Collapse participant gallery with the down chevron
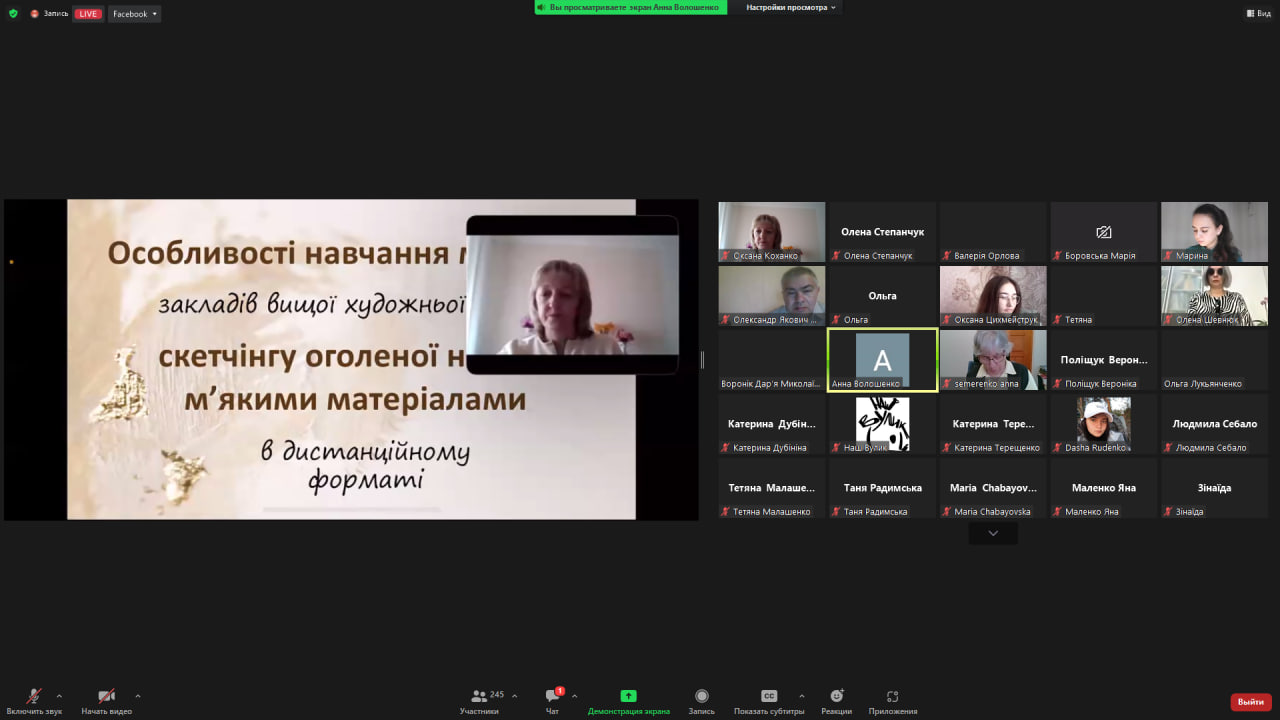The width and height of the screenshot is (1280, 720). coord(992,533)
